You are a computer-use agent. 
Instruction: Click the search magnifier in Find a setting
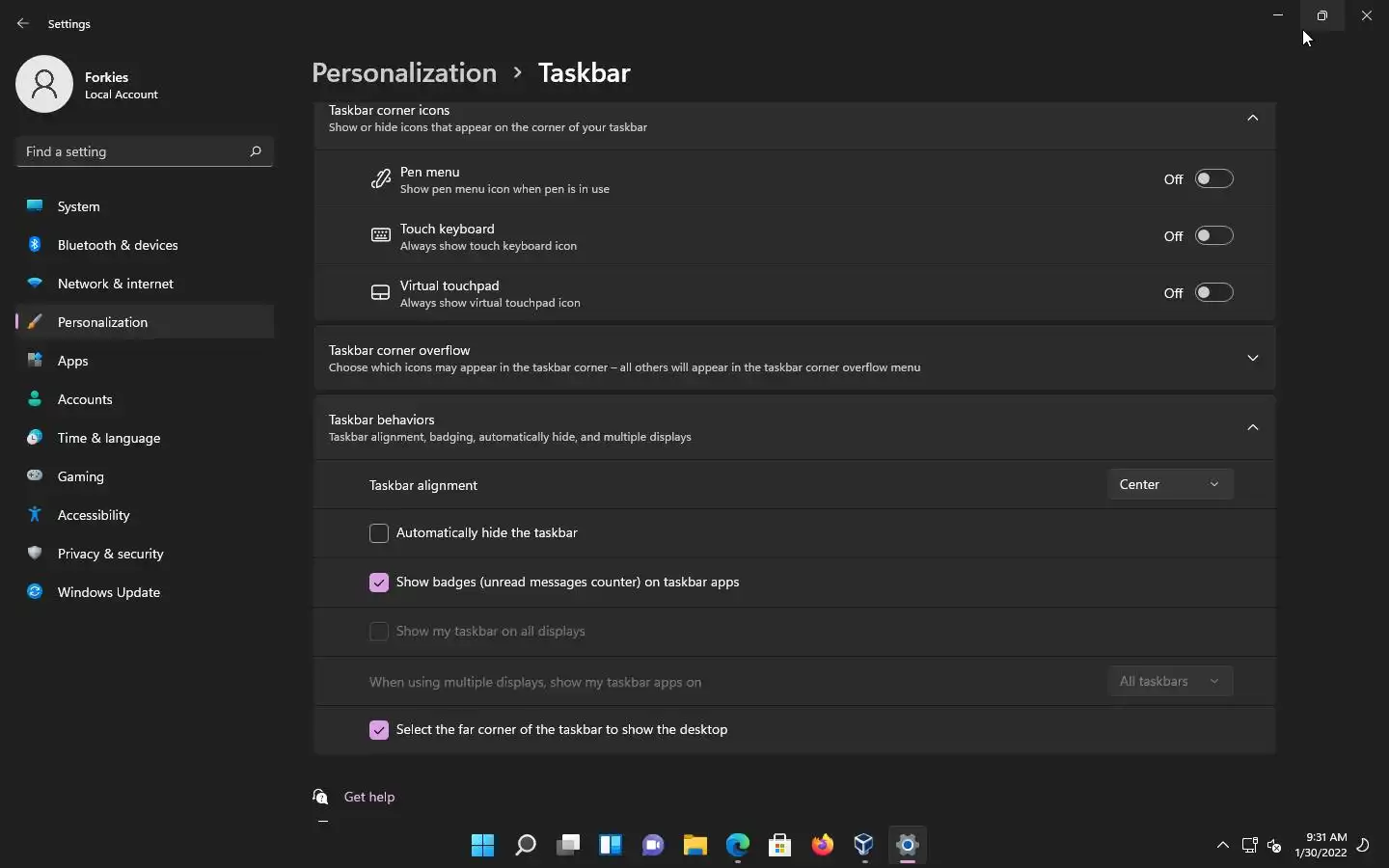256,151
